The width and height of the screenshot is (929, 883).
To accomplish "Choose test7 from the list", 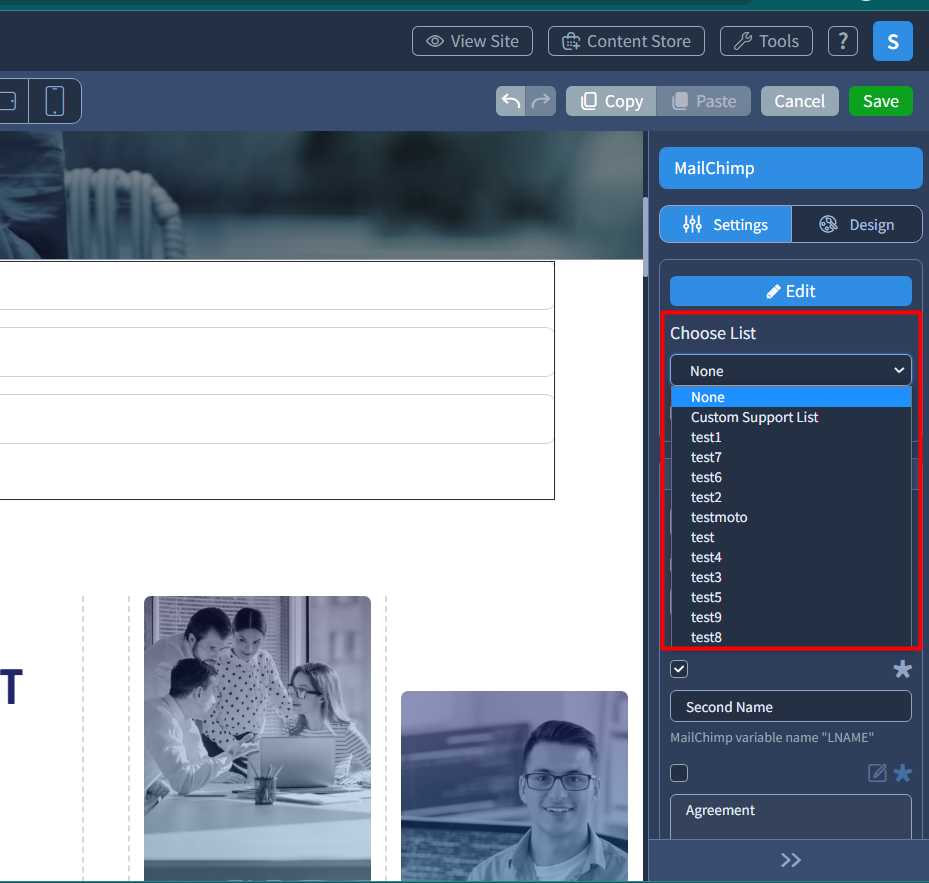I will [x=790, y=458].
